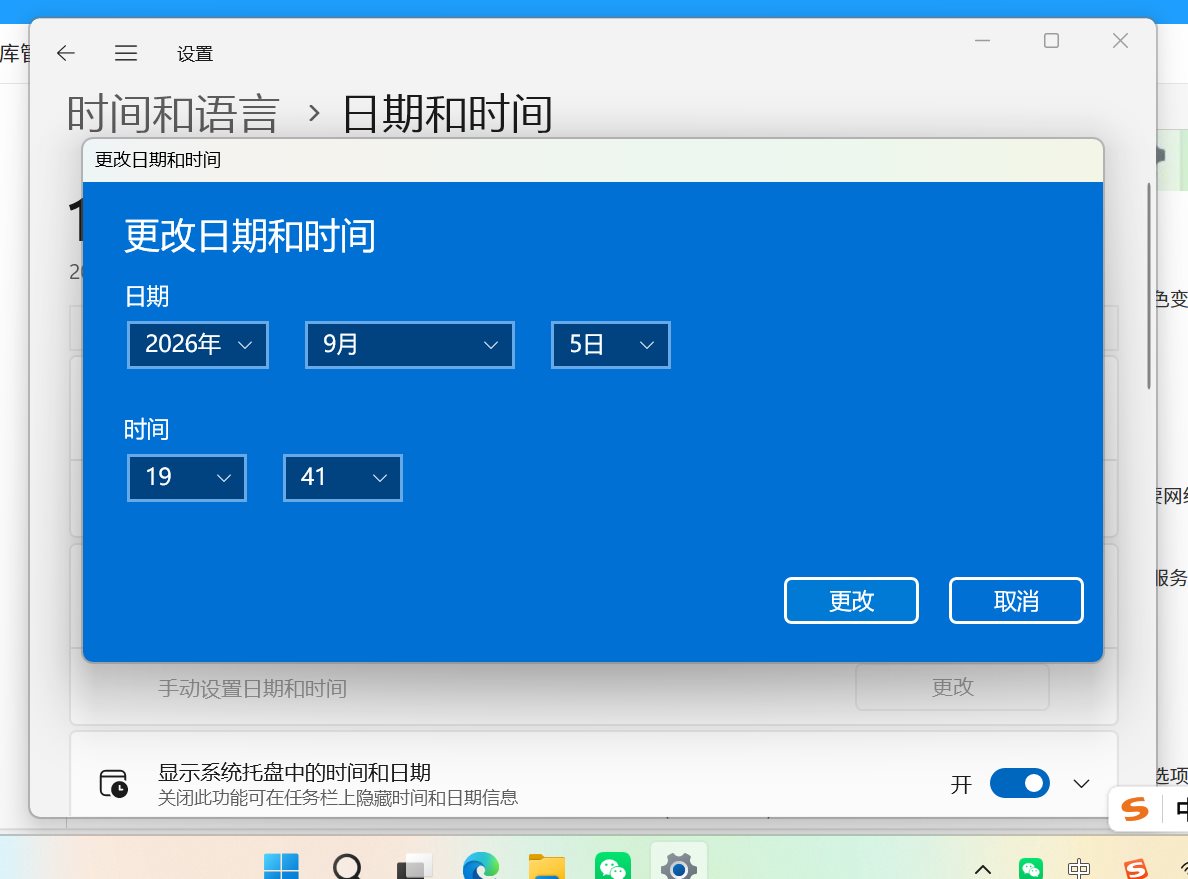This screenshot has width=1188, height=879.
Task: Click the Settings page vertical scrollbar
Action: click(x=1149, y=286)
